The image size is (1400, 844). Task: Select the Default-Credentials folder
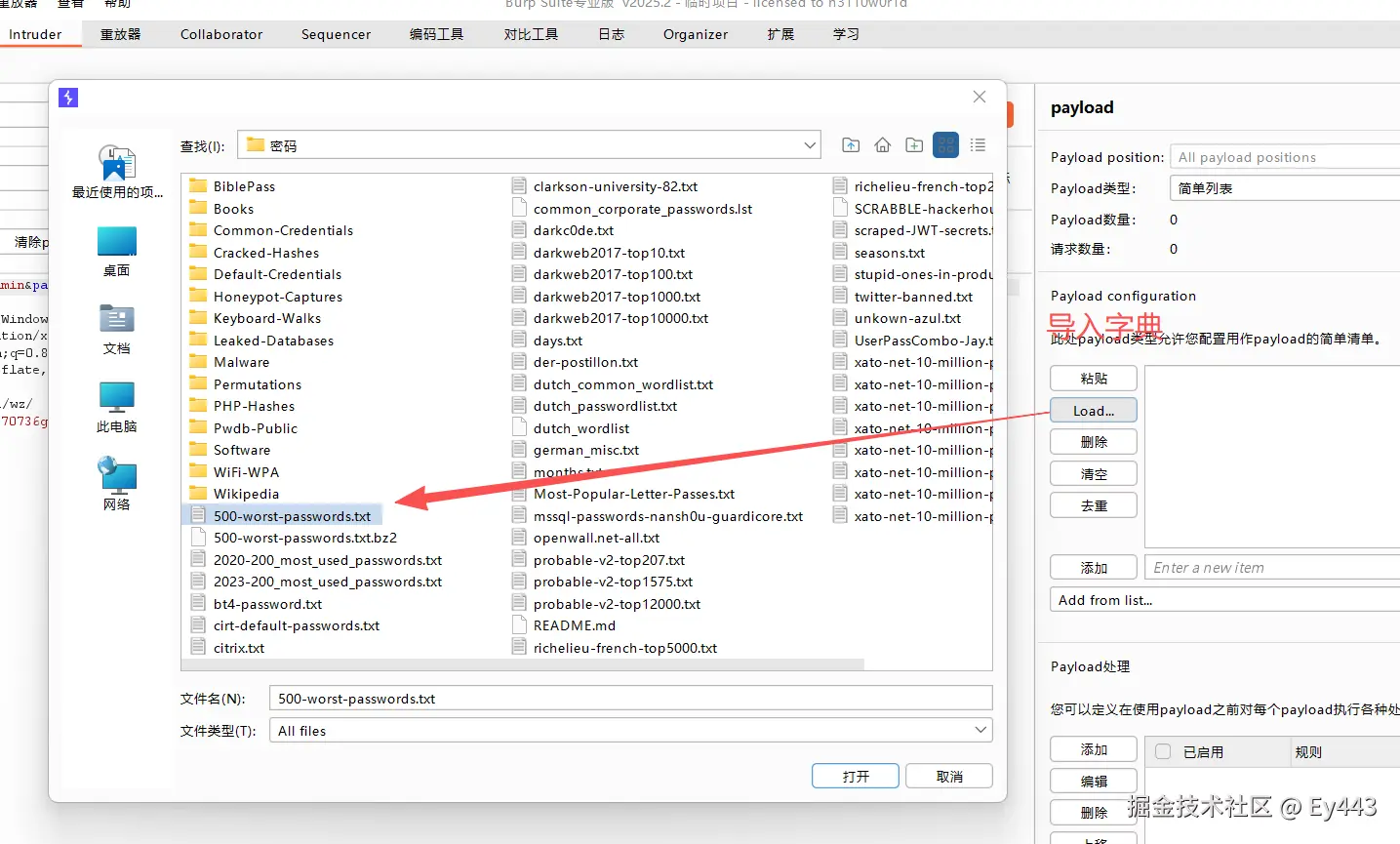coord(265,274)
